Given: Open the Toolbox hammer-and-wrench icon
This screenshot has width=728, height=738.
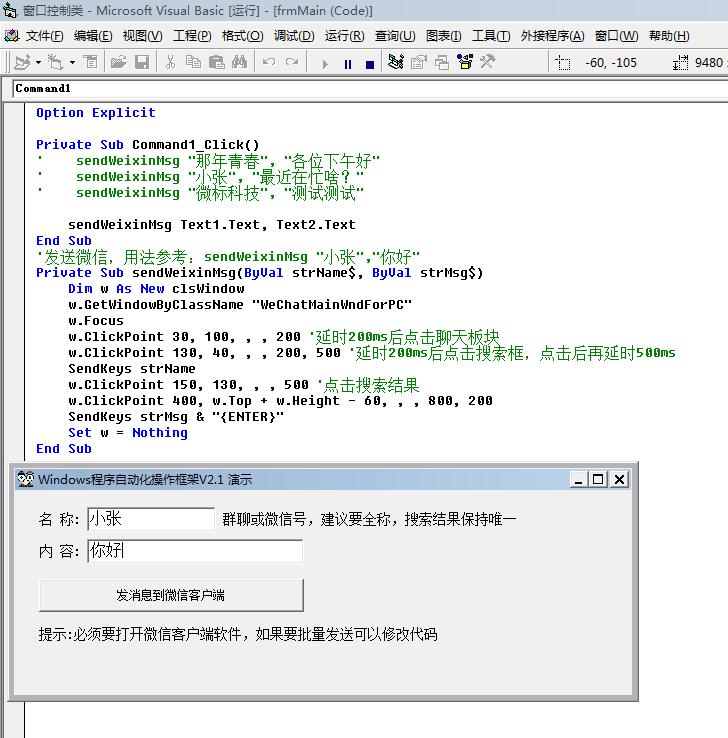Looking at the screenshot, I should point(488,62).
